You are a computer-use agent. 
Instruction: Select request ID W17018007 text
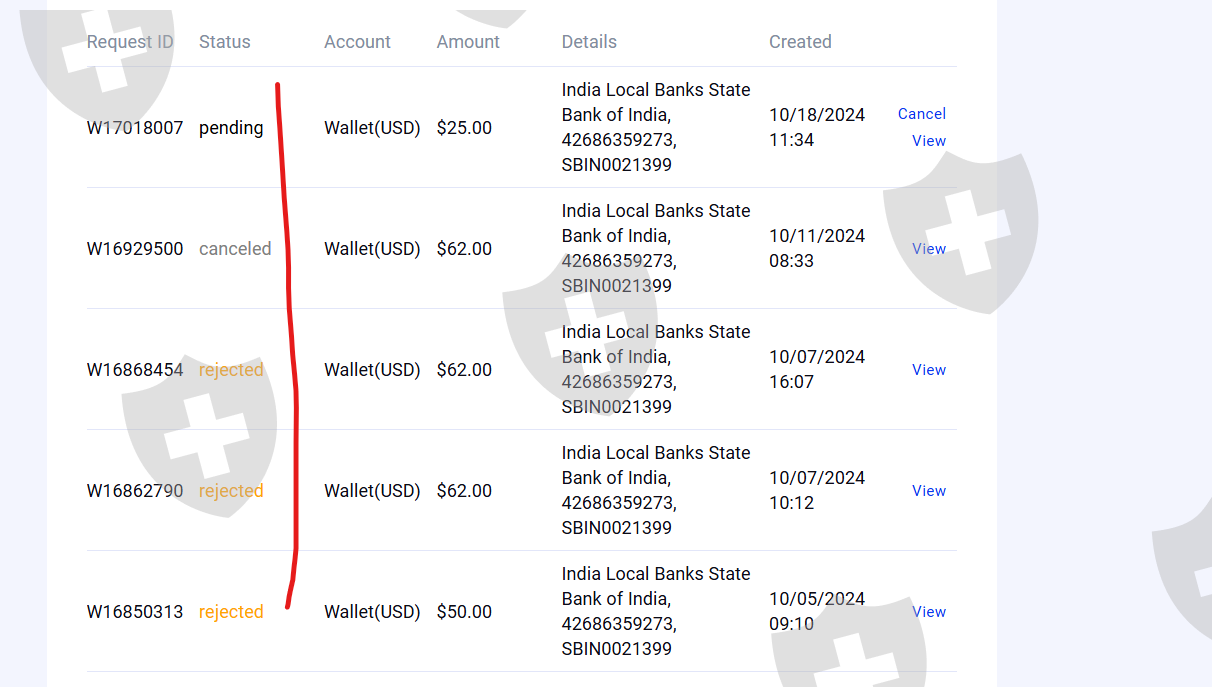(x=135, y=128)
